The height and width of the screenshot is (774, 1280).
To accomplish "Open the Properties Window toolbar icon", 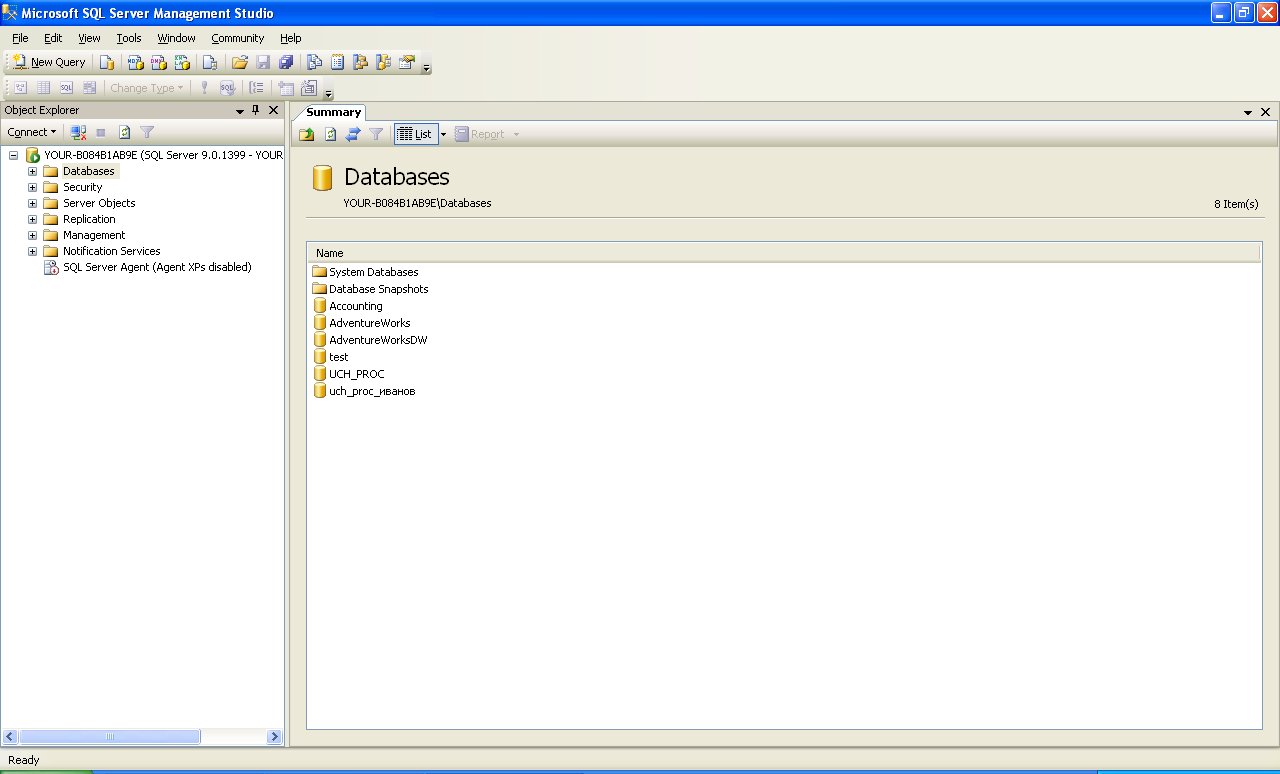I will click(407, 62).
